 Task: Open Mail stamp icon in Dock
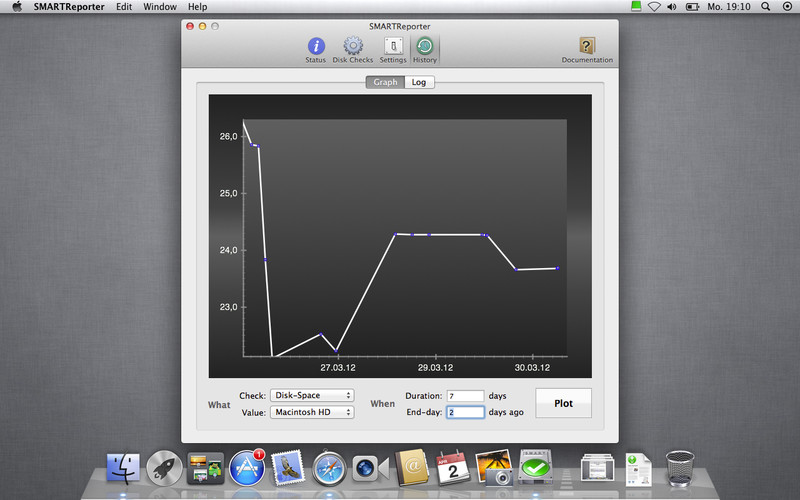tap(288, 468)
